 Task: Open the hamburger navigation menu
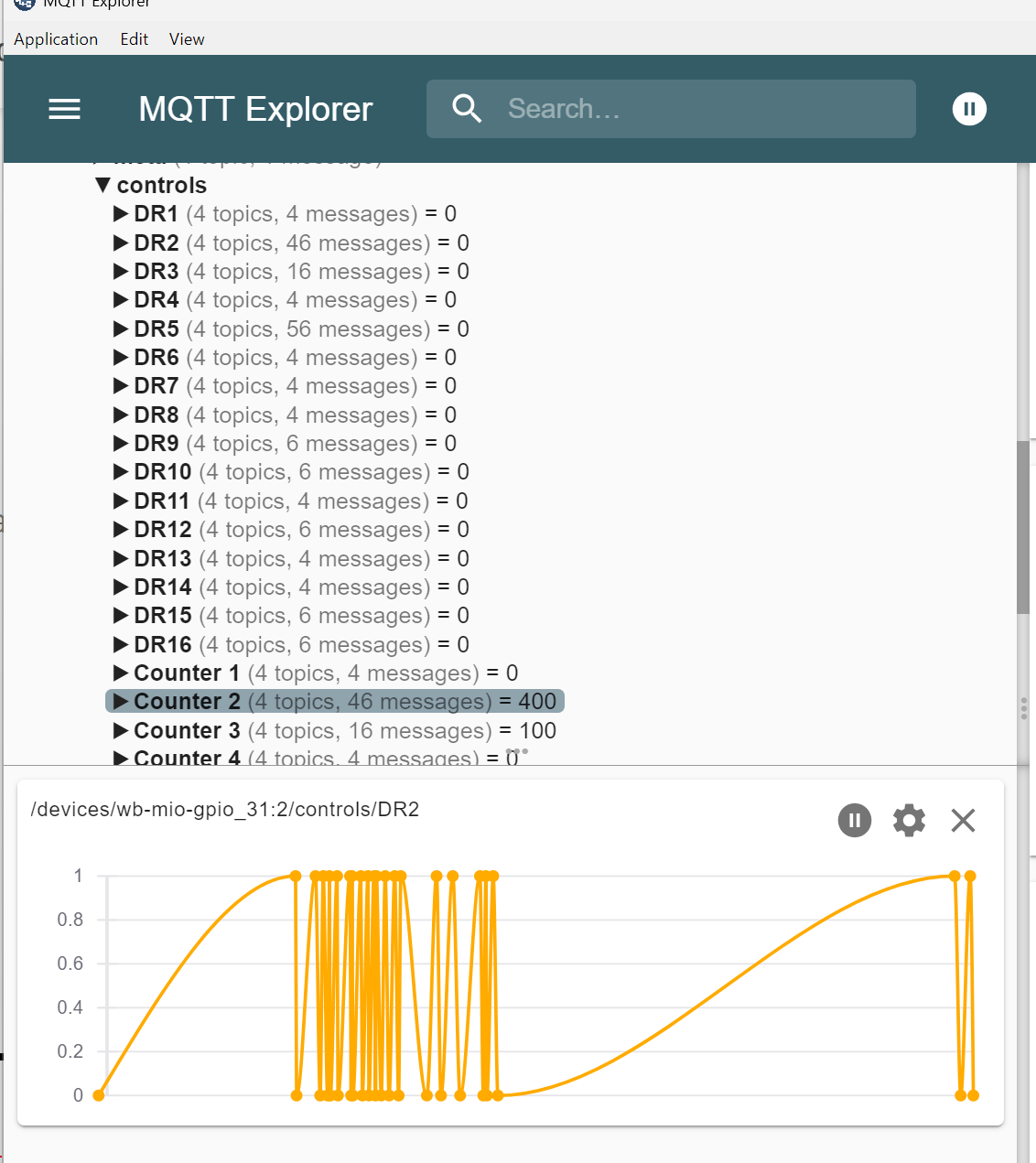click(x=64, y=110)
